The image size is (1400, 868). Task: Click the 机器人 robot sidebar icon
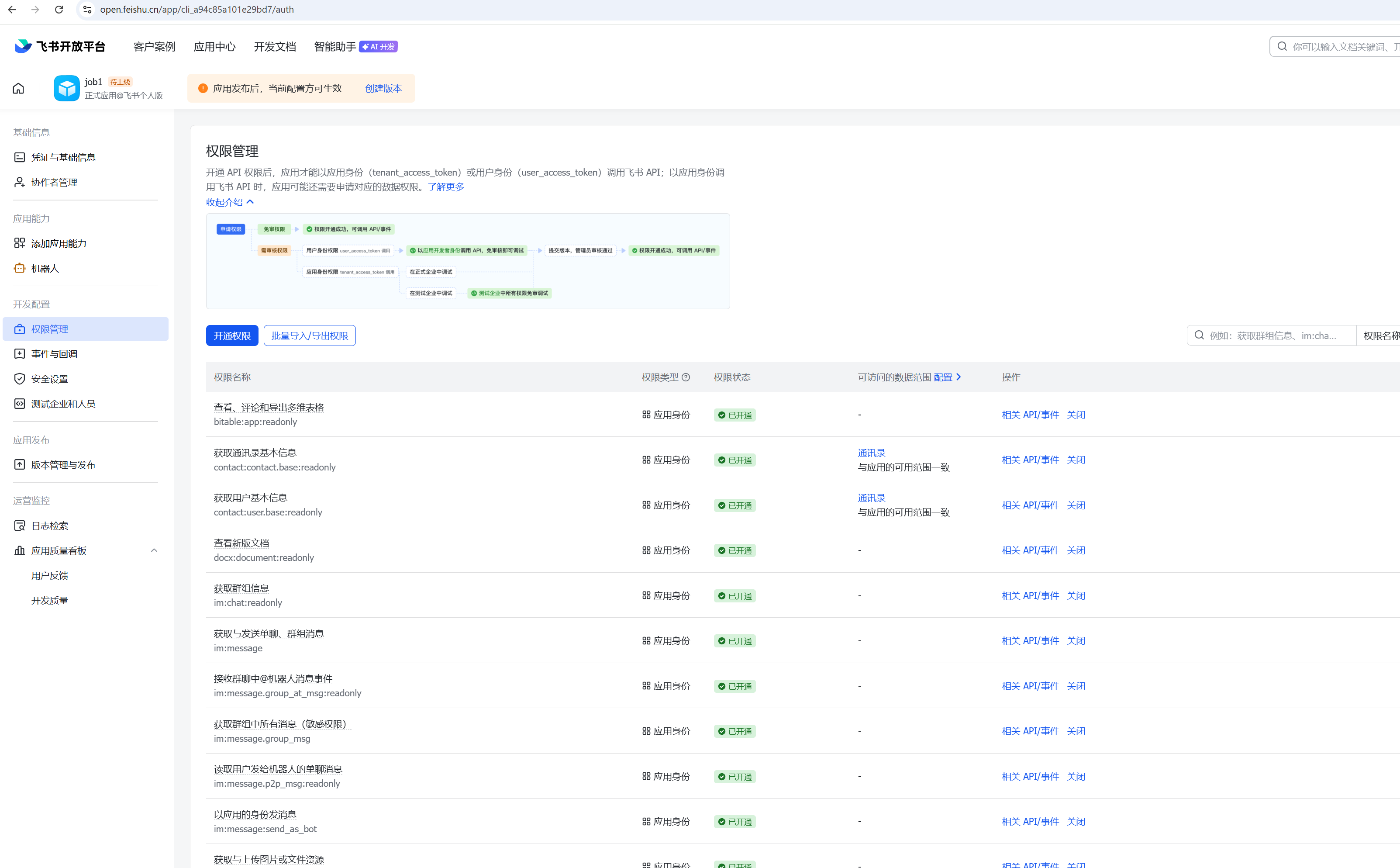(x=20, y=268)
